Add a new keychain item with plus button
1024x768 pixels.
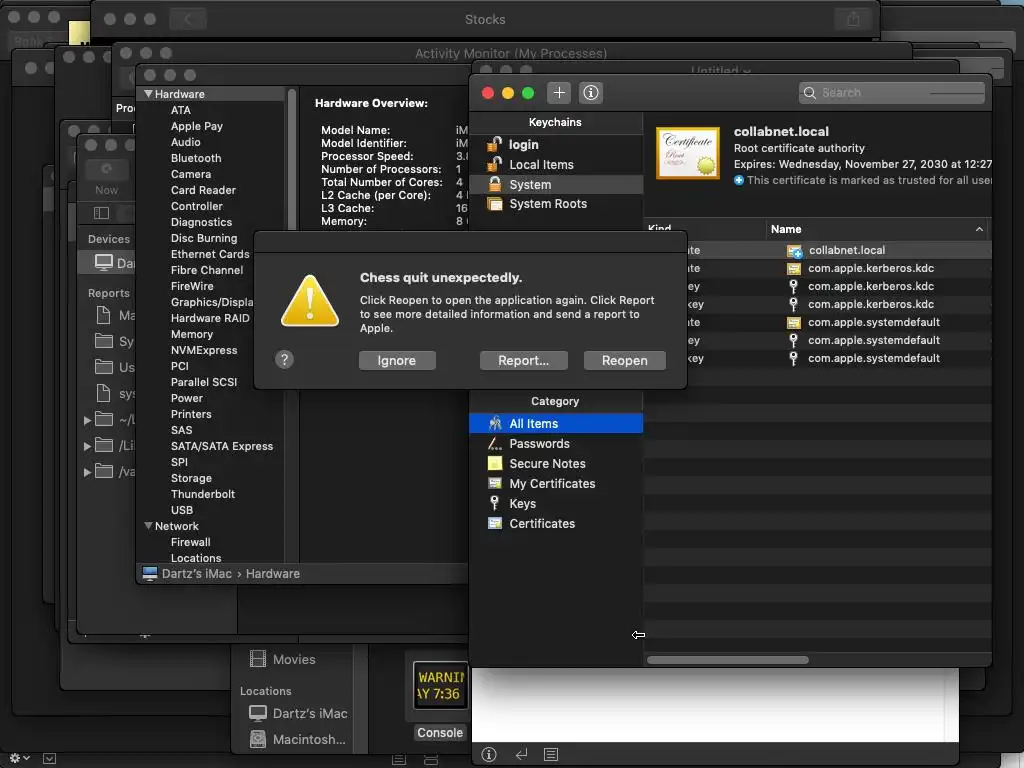click(x=559, y=93)
